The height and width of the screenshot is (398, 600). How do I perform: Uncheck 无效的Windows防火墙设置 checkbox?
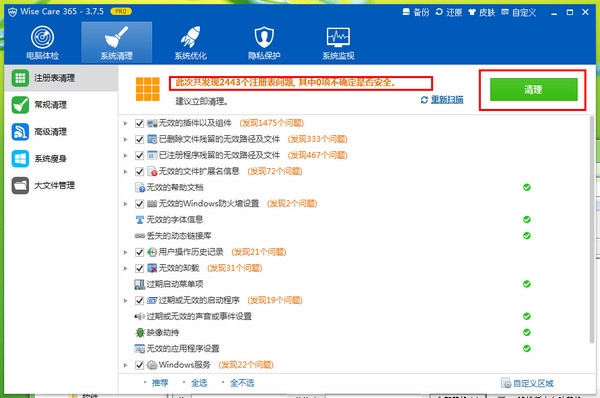139,204
